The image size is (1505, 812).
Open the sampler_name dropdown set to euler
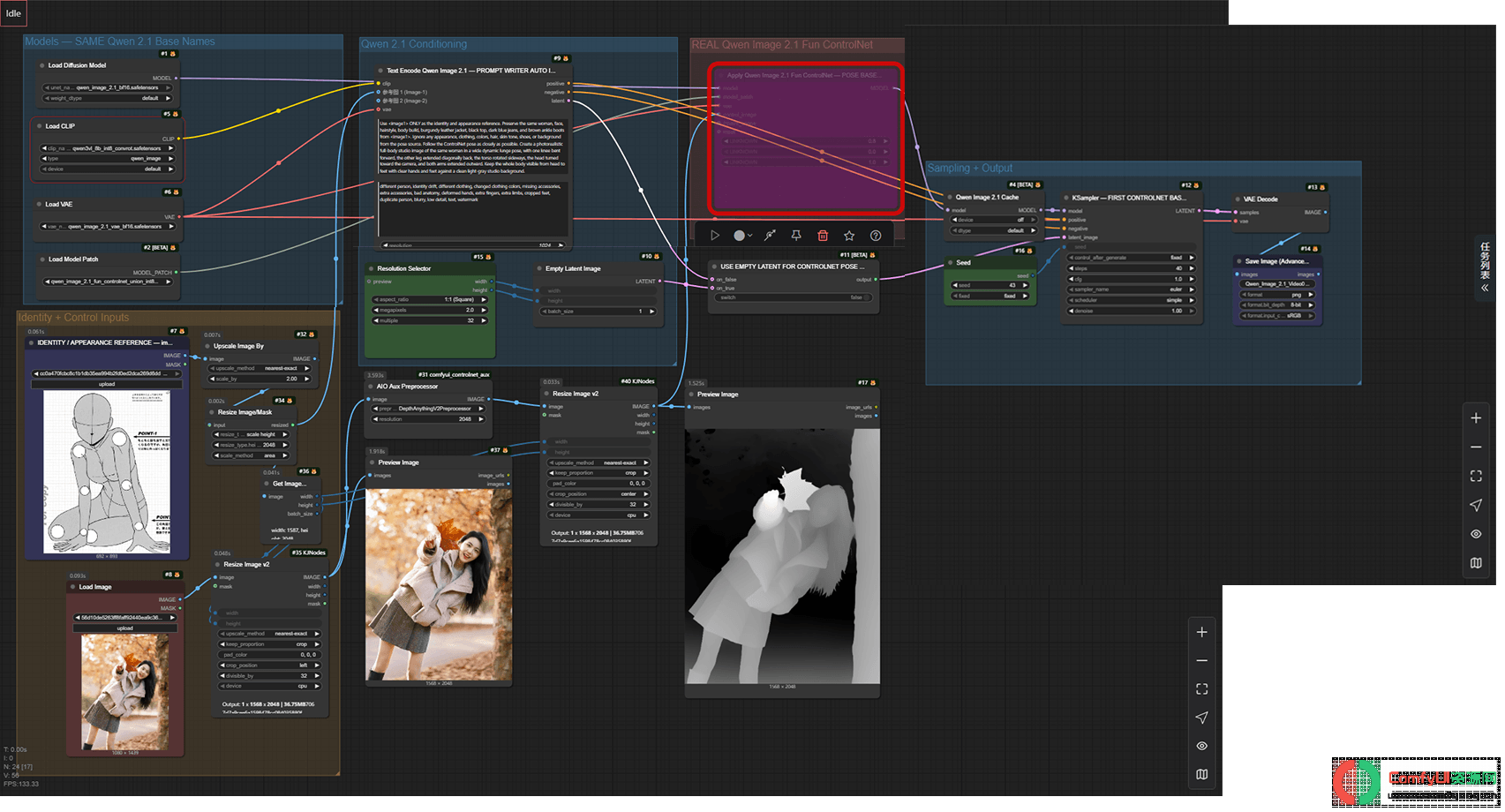(1132, 289)
